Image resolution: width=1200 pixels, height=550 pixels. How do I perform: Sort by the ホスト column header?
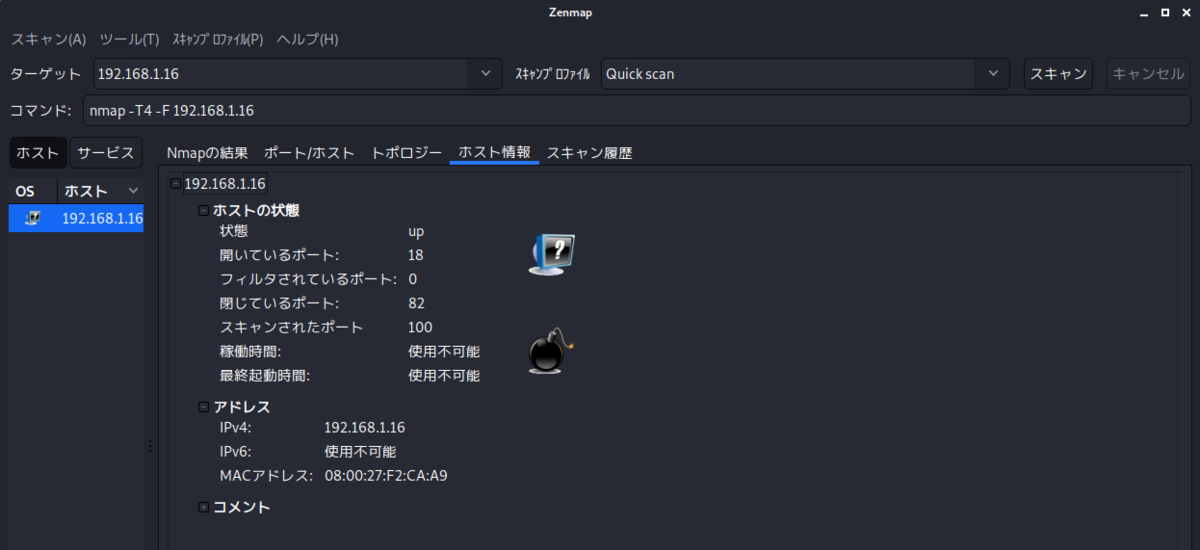tap(100, 190)
